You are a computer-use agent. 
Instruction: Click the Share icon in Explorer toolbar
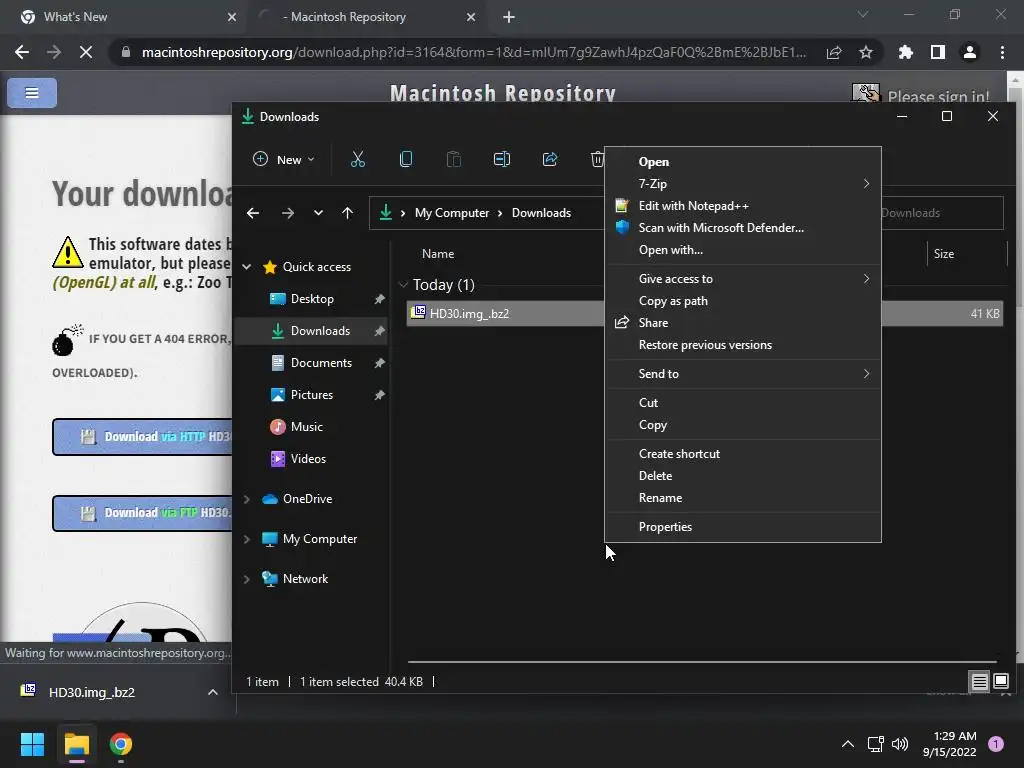click(x=550, y=159)
